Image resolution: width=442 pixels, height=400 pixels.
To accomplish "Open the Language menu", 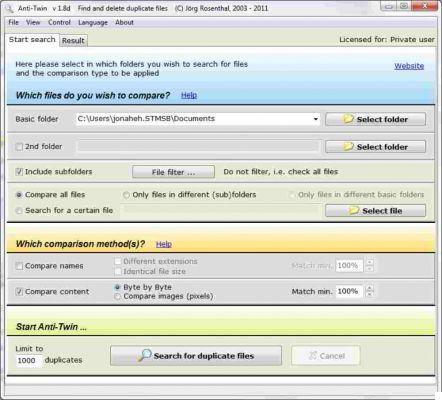I will point(93,23).
